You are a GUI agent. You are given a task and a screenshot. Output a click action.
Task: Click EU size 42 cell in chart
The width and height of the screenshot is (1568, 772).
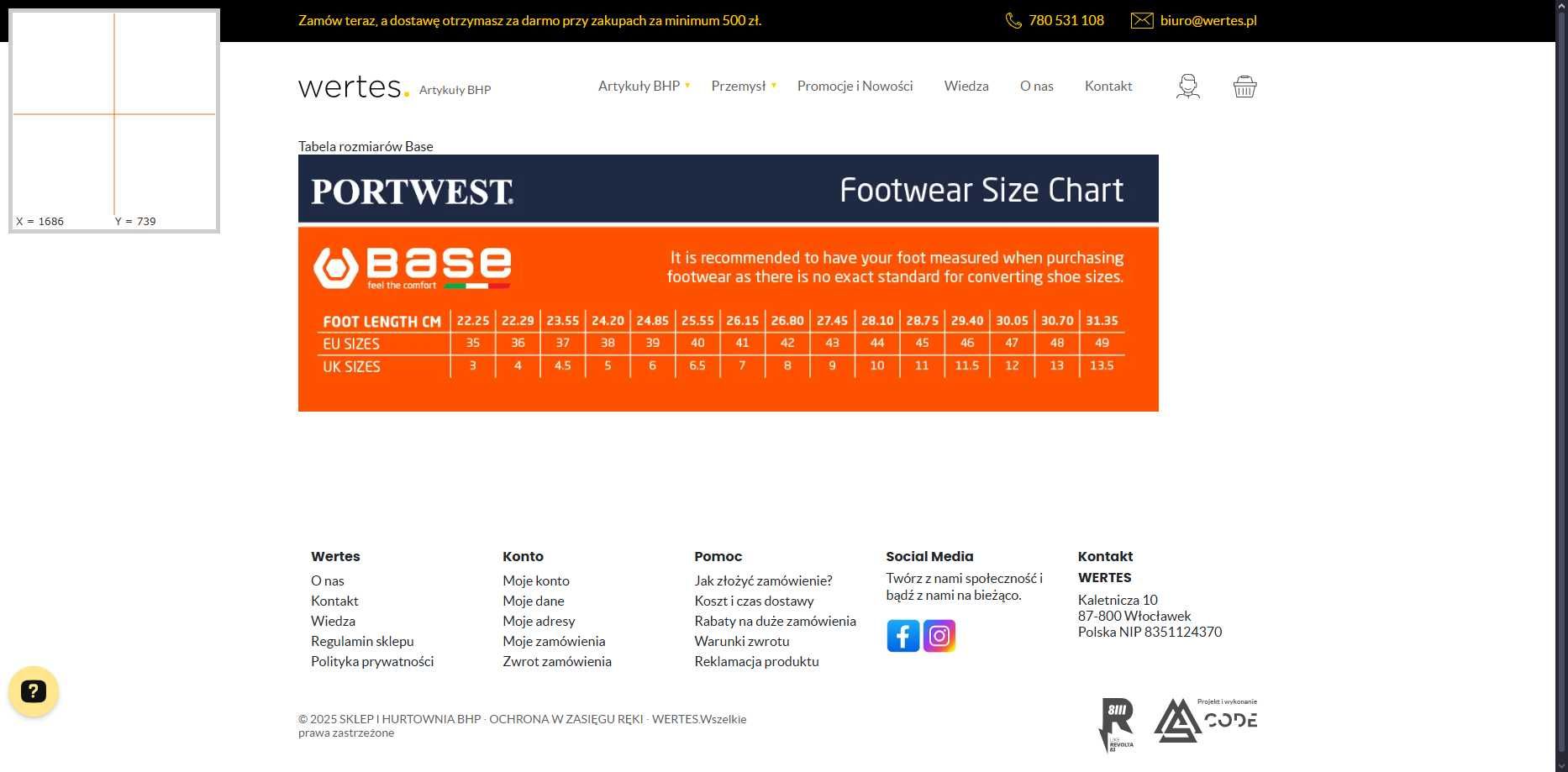[x=787, y=343]
